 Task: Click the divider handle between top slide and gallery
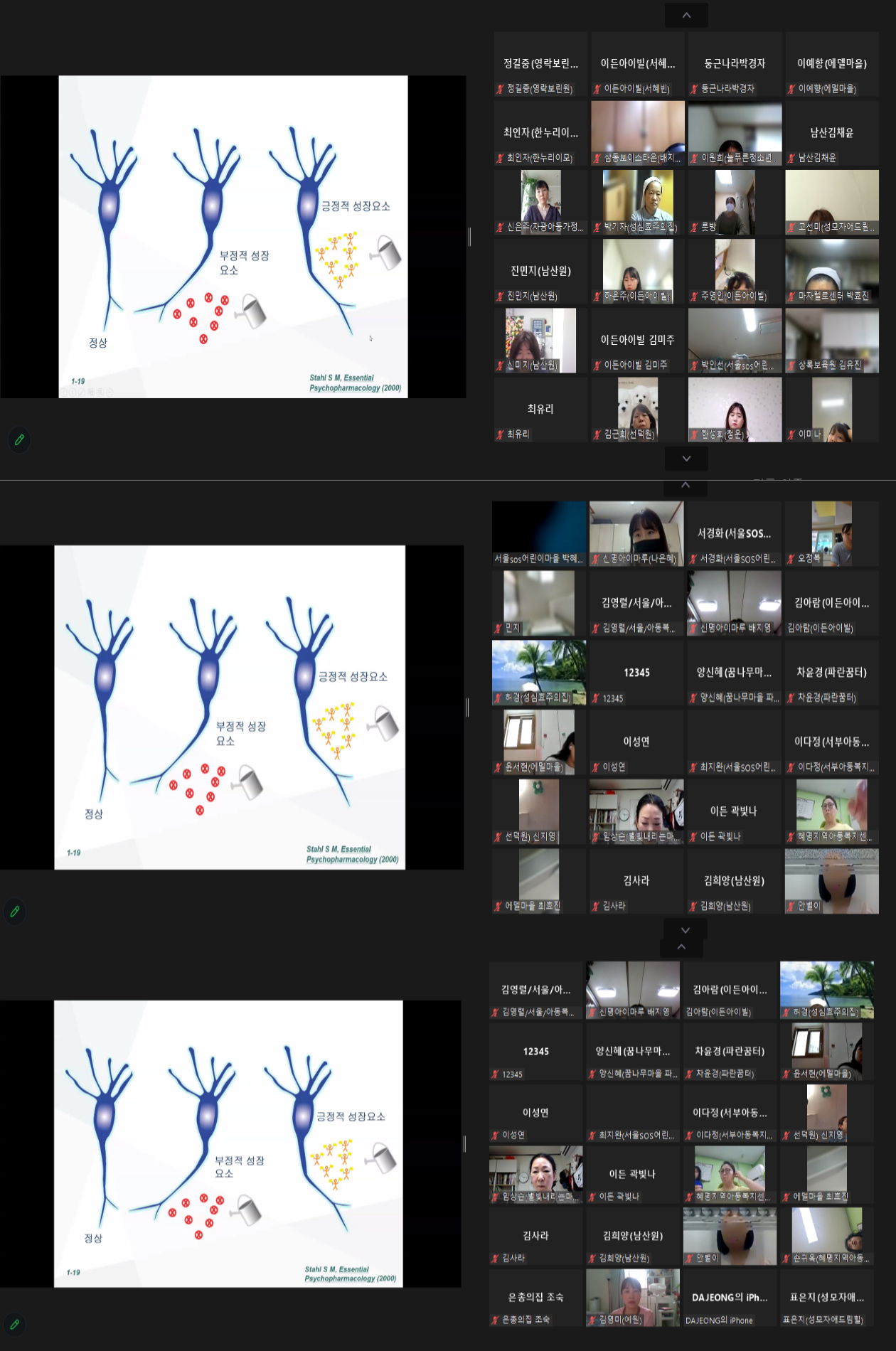tap(469, 237)
